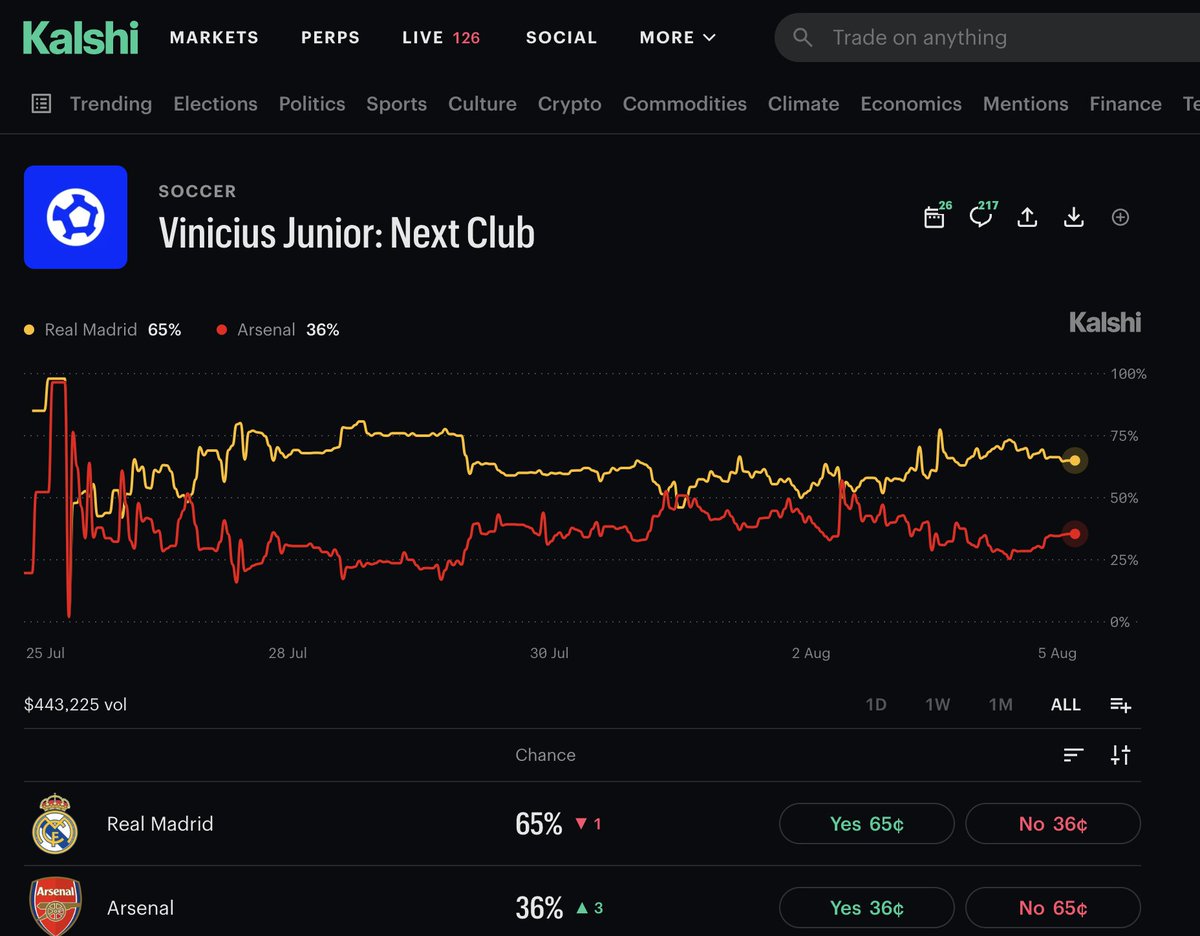Click the yellow Real Madrid line endpoint dot
1200x936 pixels.
1075,460
